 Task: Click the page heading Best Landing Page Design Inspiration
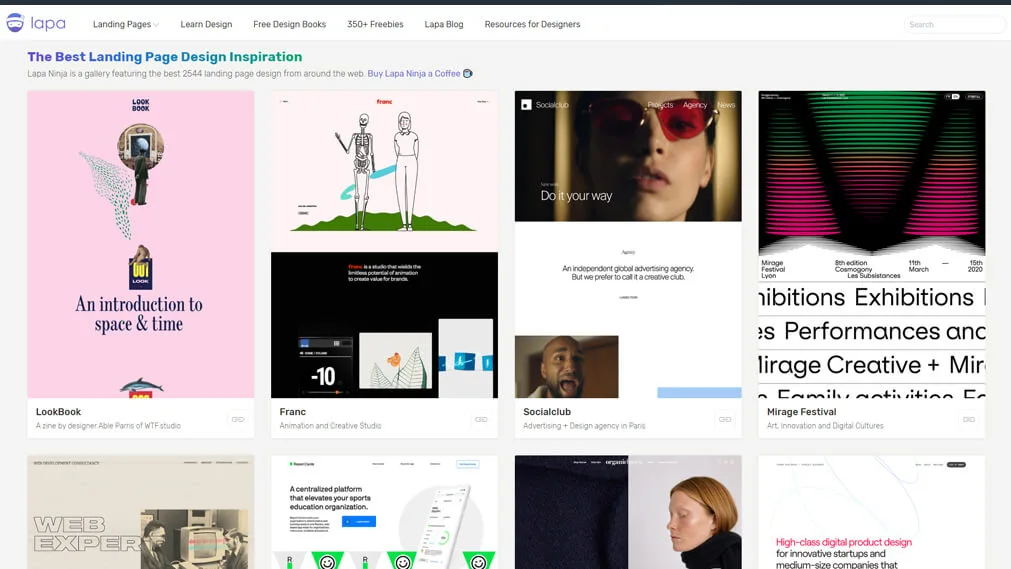point(164,57)
